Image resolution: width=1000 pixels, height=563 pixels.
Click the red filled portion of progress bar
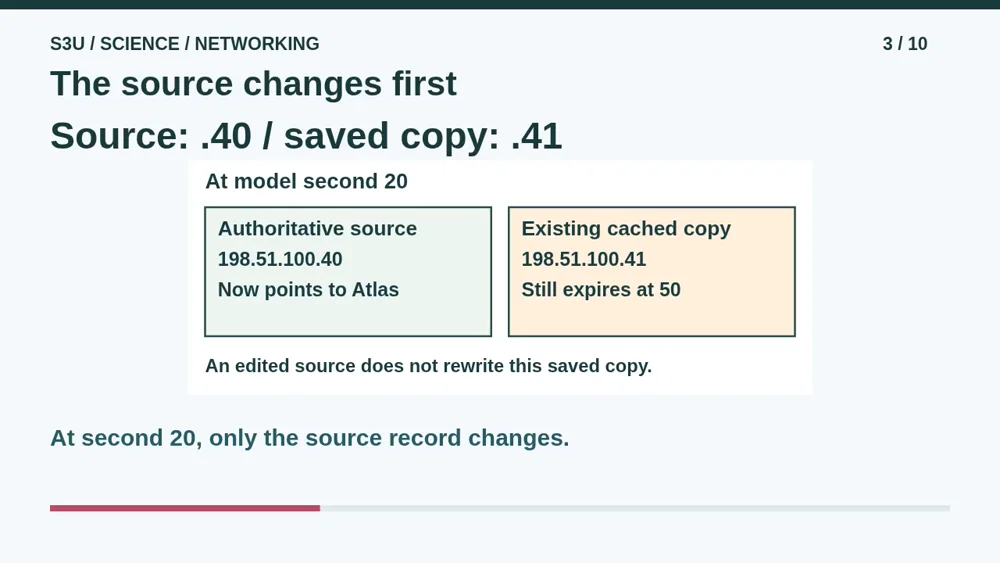tap(185, 508)
